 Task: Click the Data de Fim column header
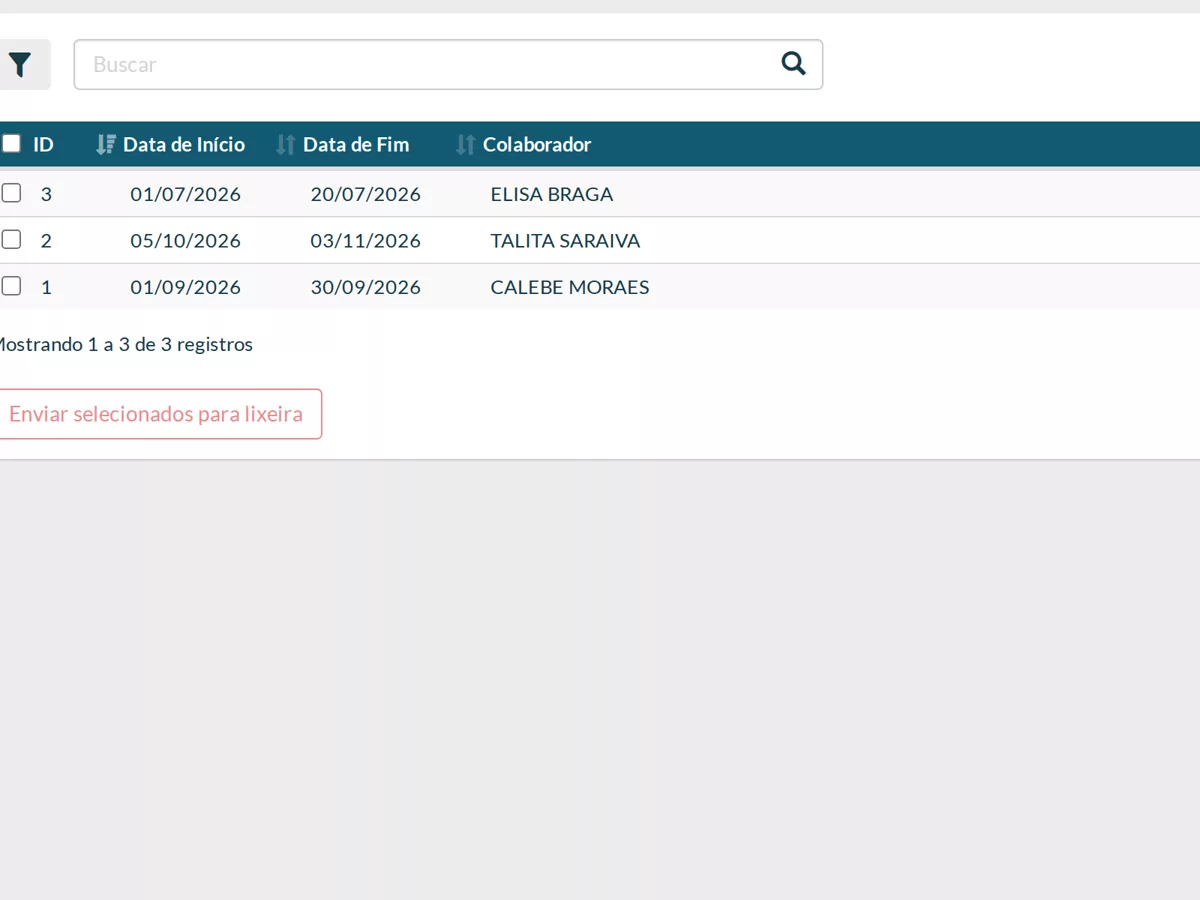[x=356, y=145]
